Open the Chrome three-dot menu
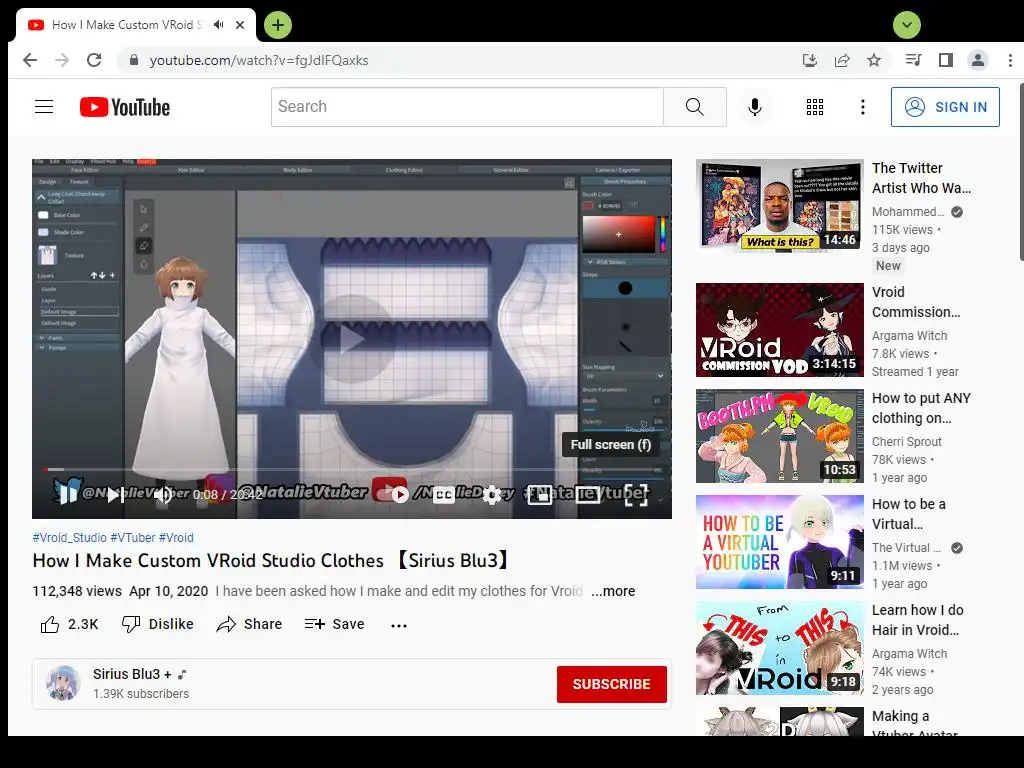1024x768 pixels. (1010, 60)
